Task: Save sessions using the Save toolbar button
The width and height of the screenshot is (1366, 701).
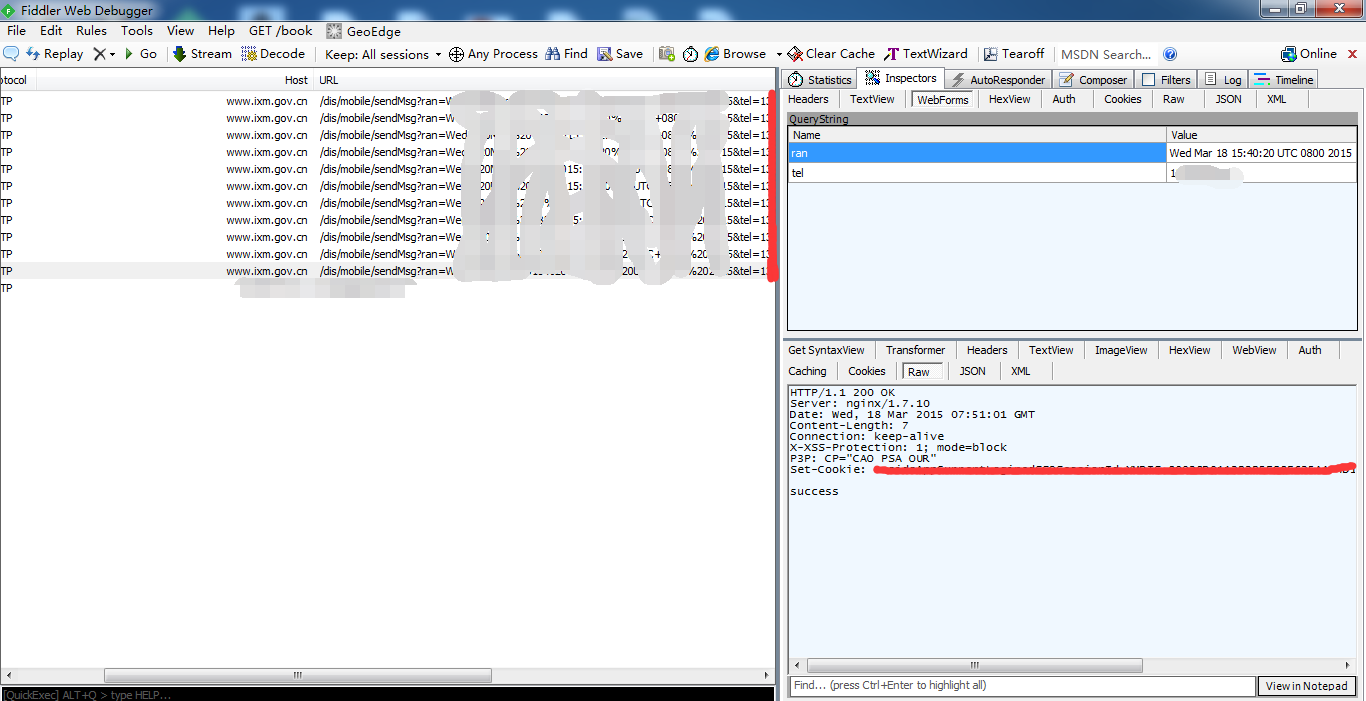Action: tap(620, 54)
